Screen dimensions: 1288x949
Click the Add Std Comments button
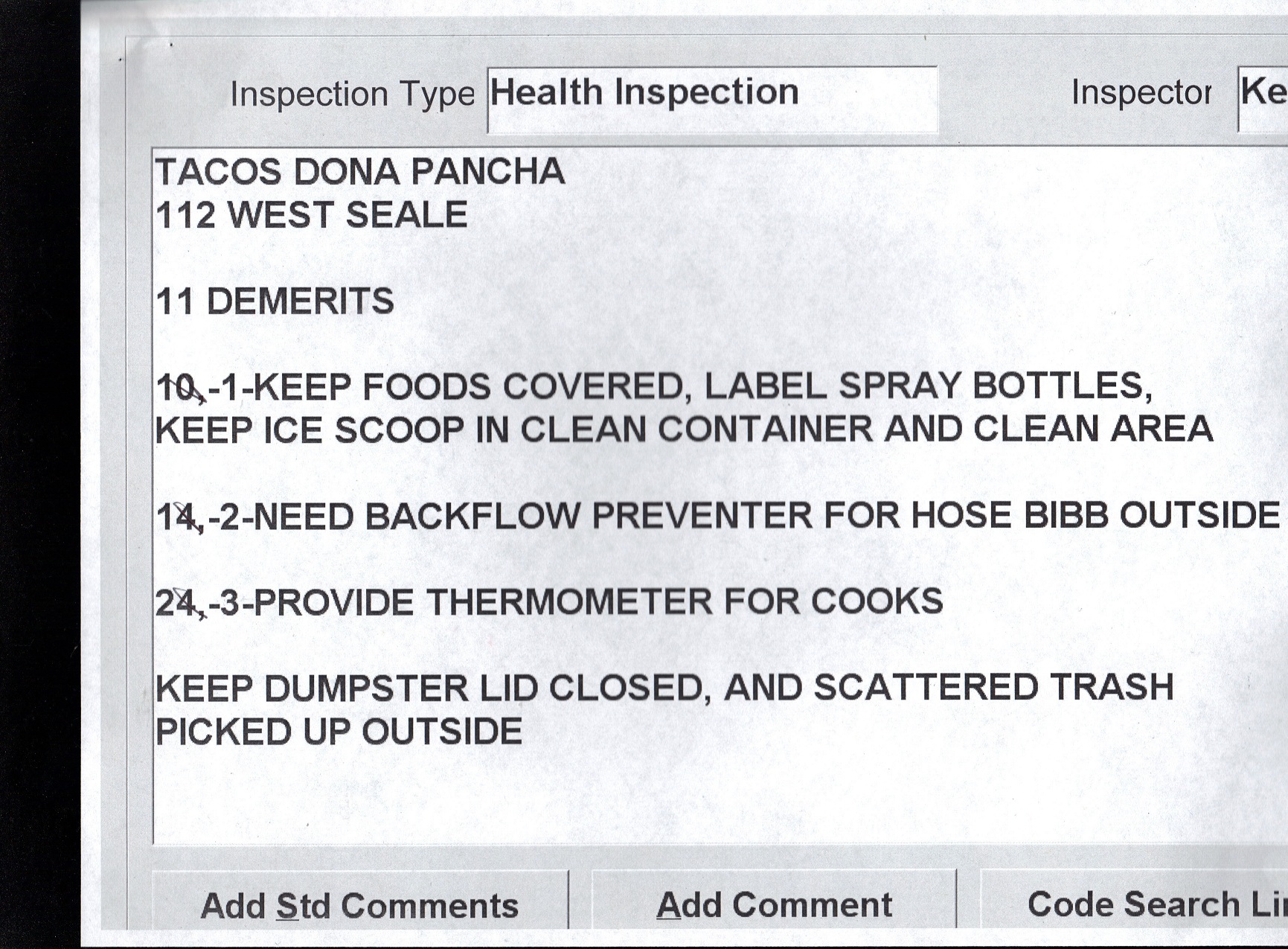[x=359, y=904]
